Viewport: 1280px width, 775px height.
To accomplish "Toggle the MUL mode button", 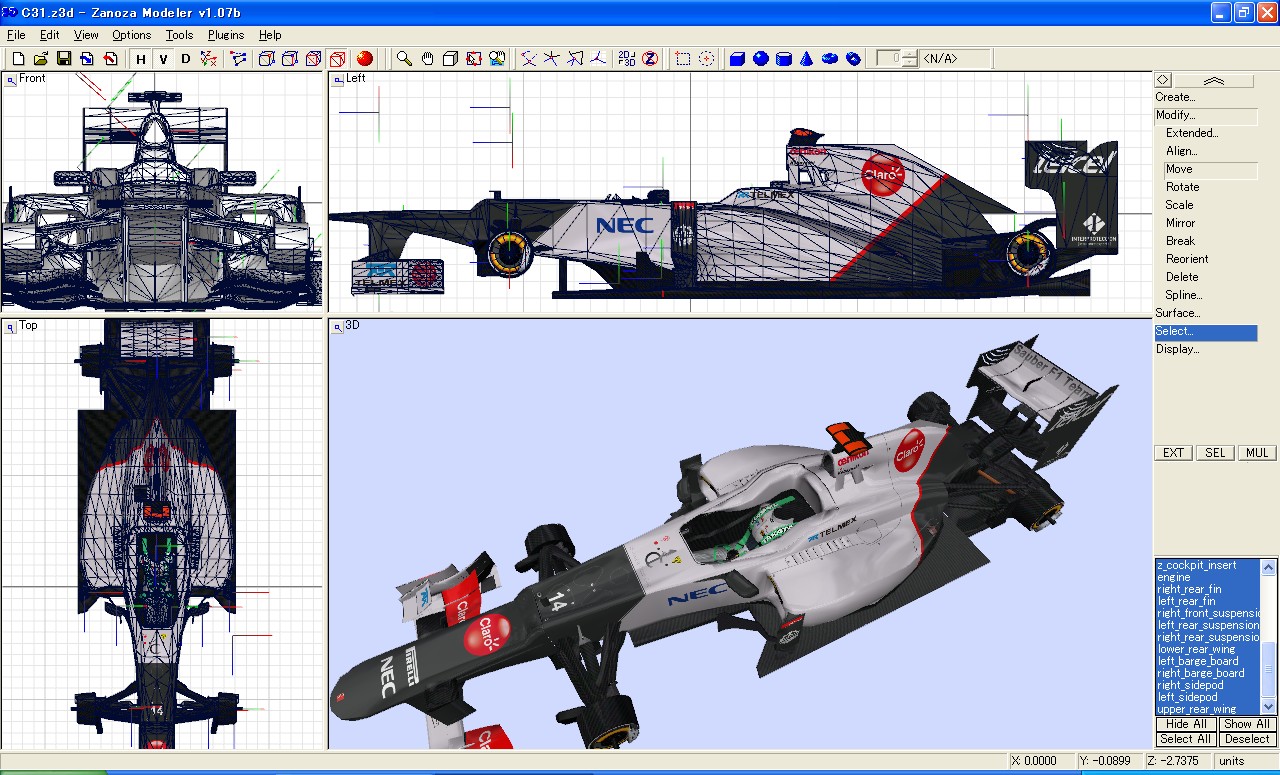I will tap(1257, 453).
